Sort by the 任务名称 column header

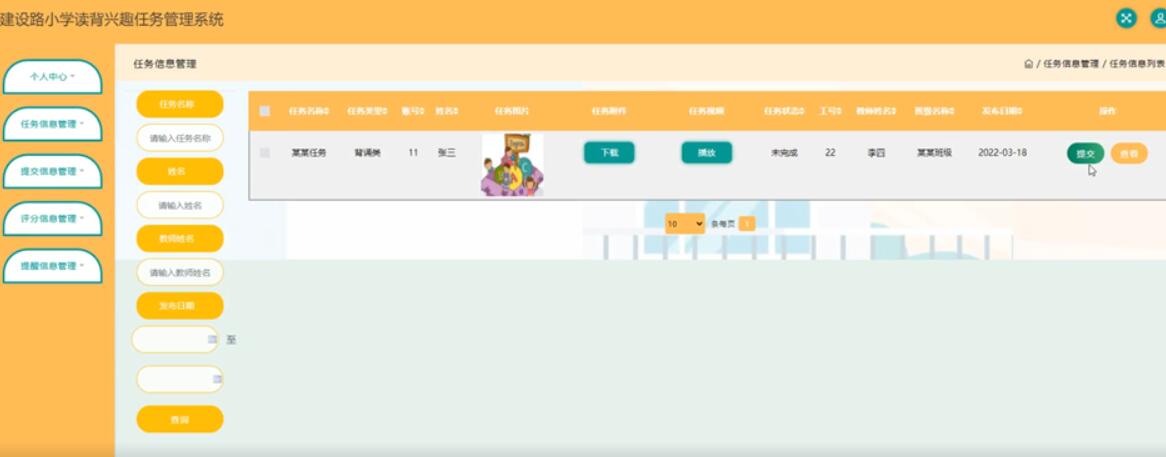[309, 111]
